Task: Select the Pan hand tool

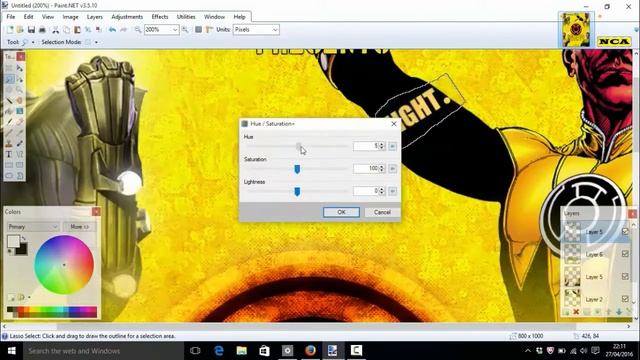Action: coord(19,100)
